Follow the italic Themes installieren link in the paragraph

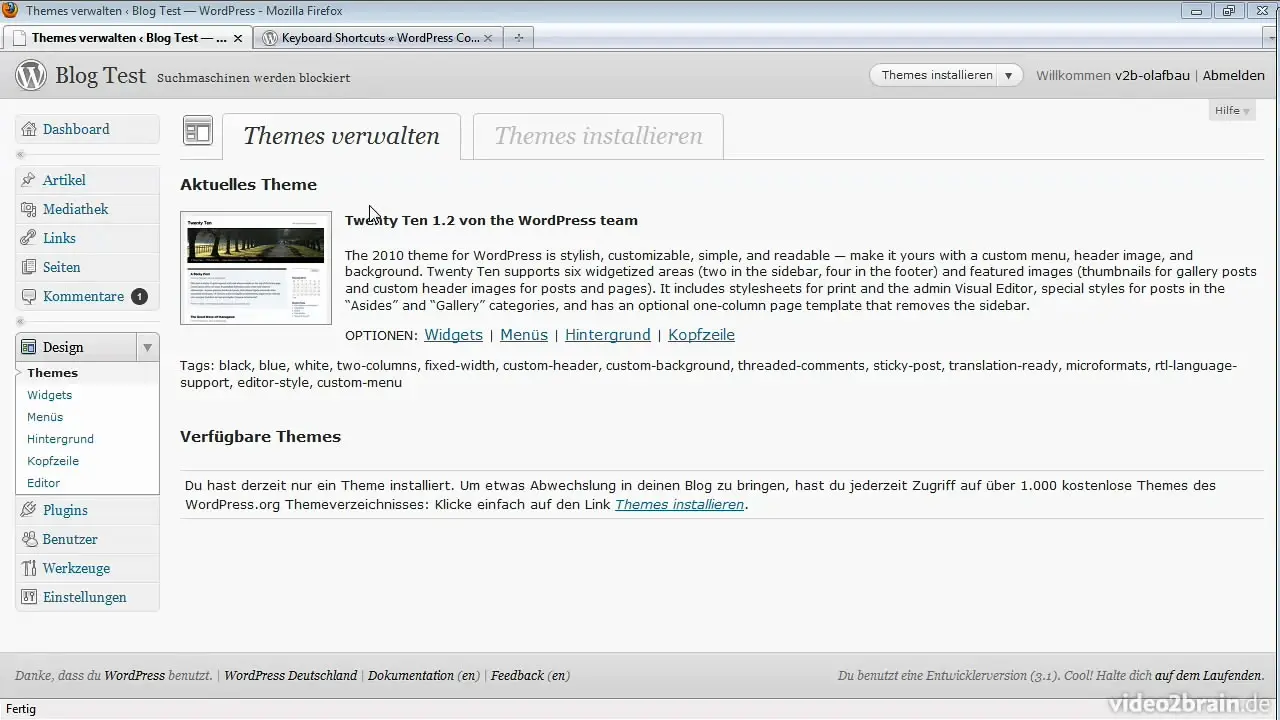coord(679,505)
